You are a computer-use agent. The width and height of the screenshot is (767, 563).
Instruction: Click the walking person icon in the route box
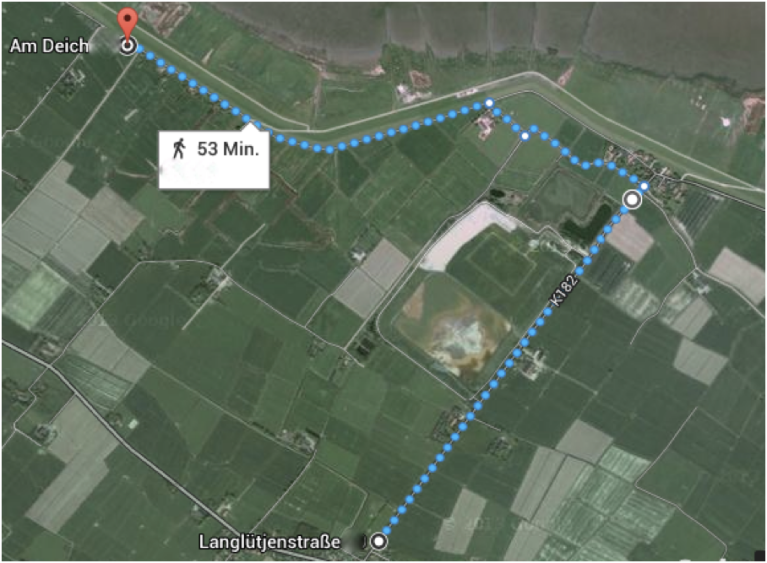coord(179,148)
